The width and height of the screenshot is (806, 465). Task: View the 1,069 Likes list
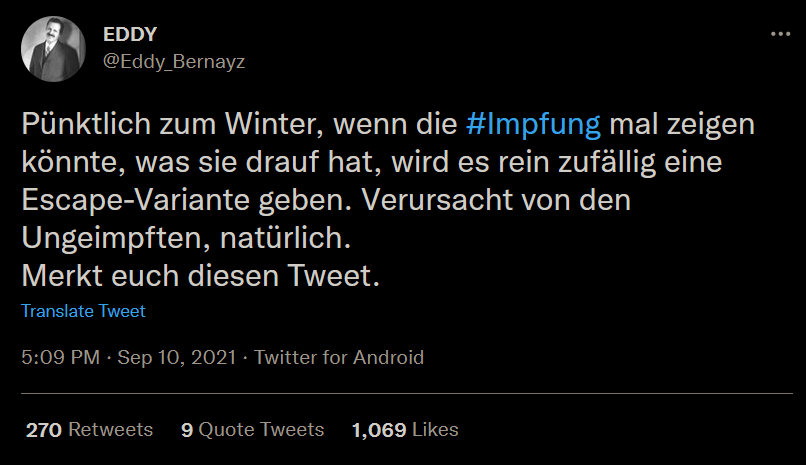tap(404, 429)
